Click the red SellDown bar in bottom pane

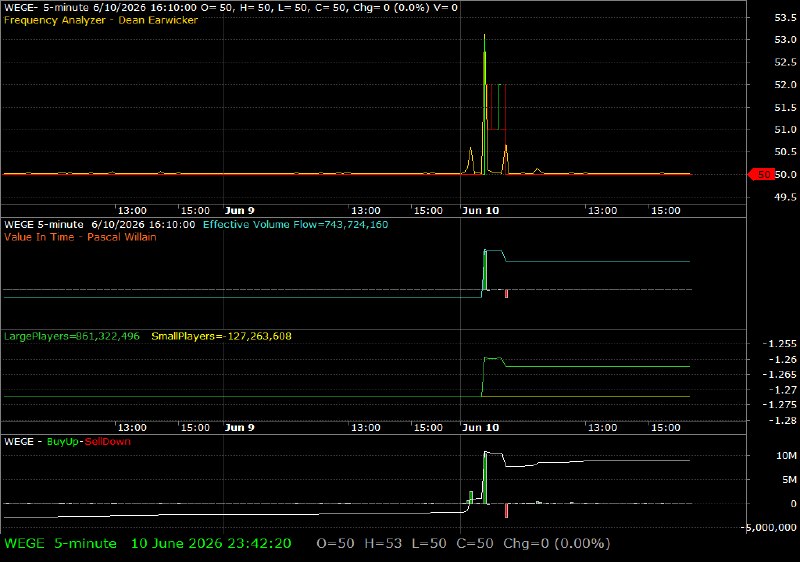[x=506, y=510]
